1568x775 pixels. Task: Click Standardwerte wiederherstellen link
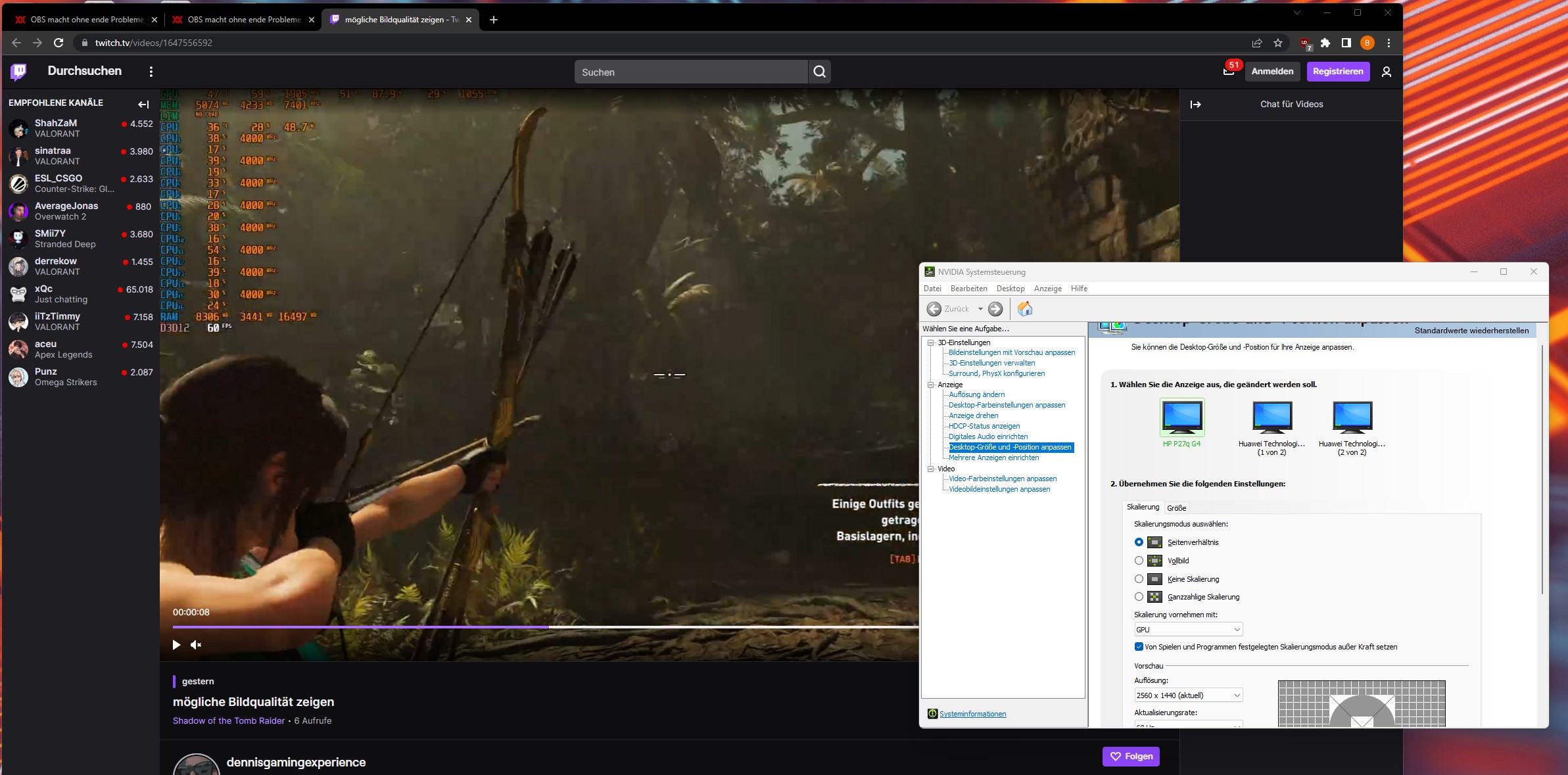[x=1471, y=331]
